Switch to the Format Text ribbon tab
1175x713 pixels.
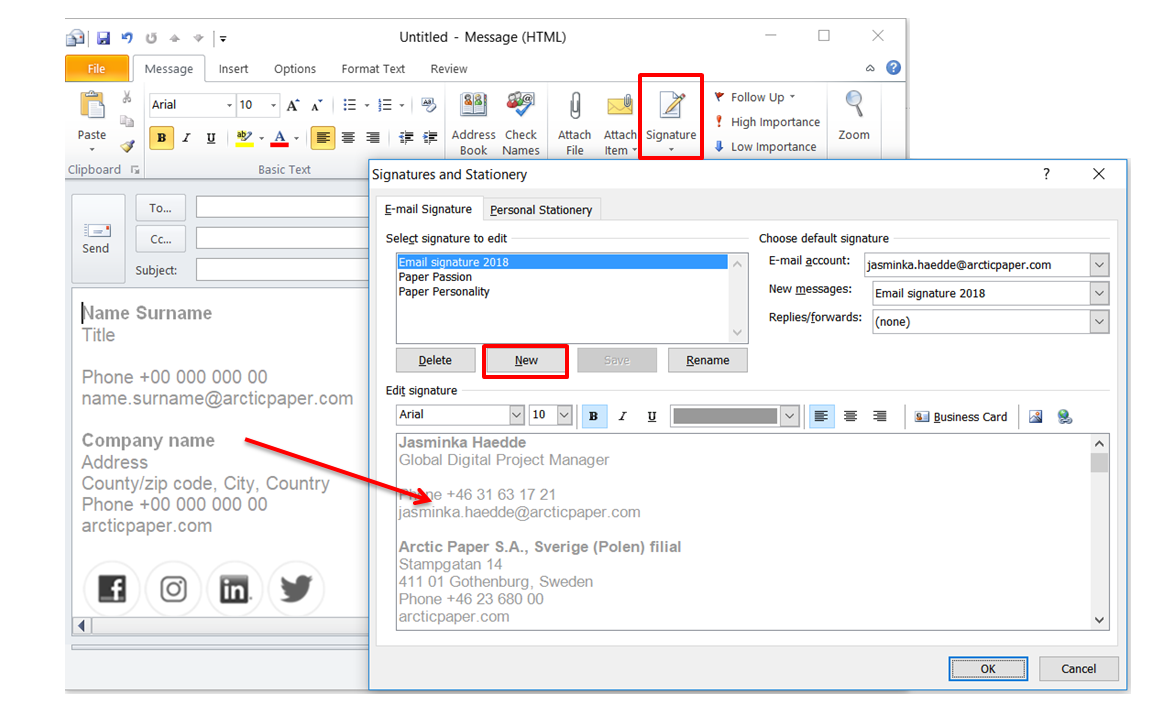pyautogui.click(x=372, y=69)
